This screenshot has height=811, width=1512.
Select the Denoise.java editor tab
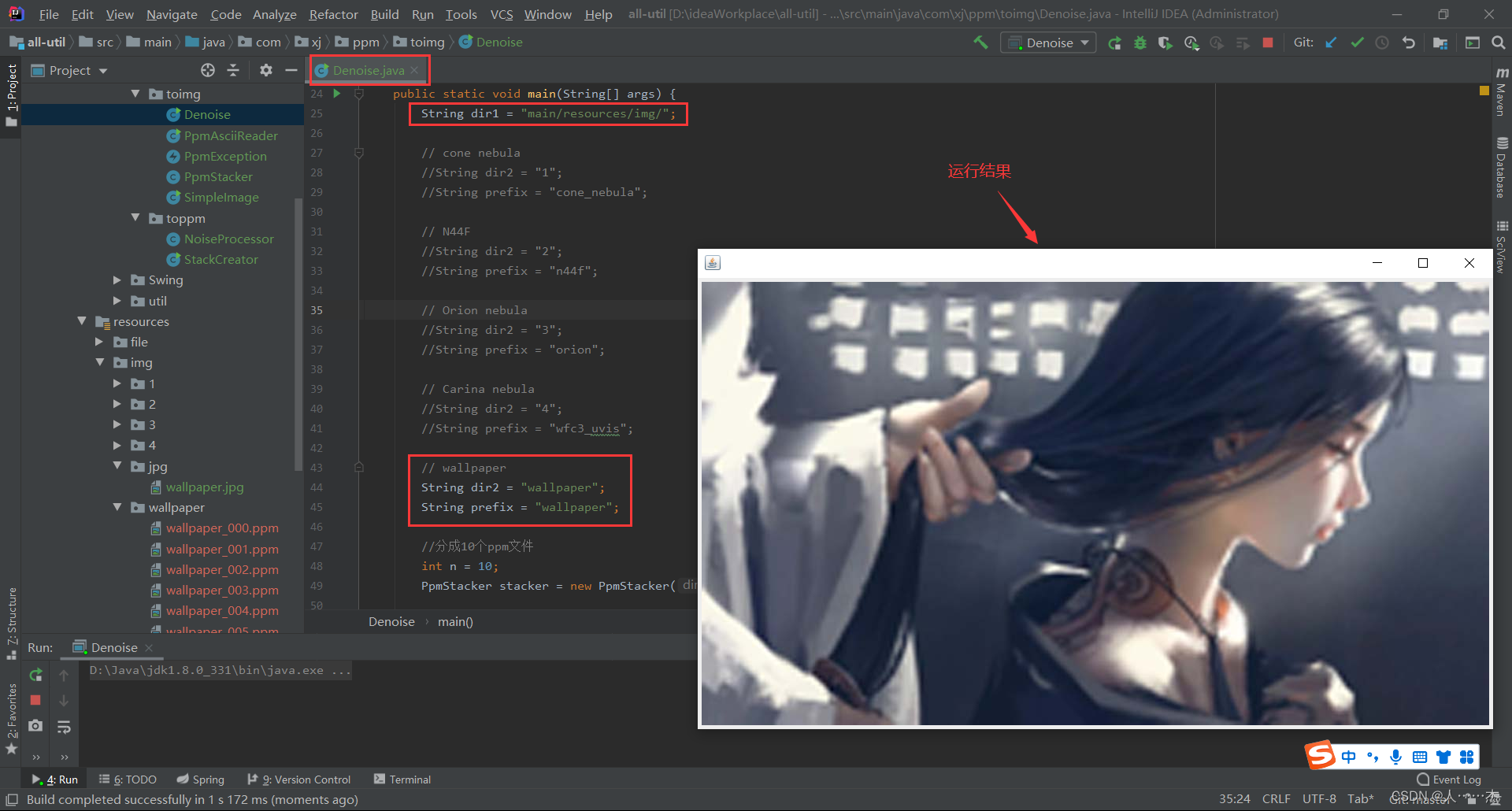368,70
